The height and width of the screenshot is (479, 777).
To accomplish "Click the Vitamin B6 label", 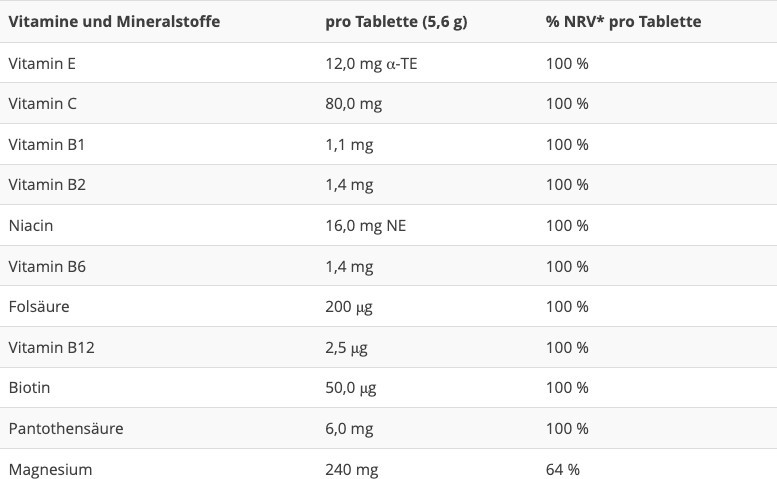I will point(46,266).
